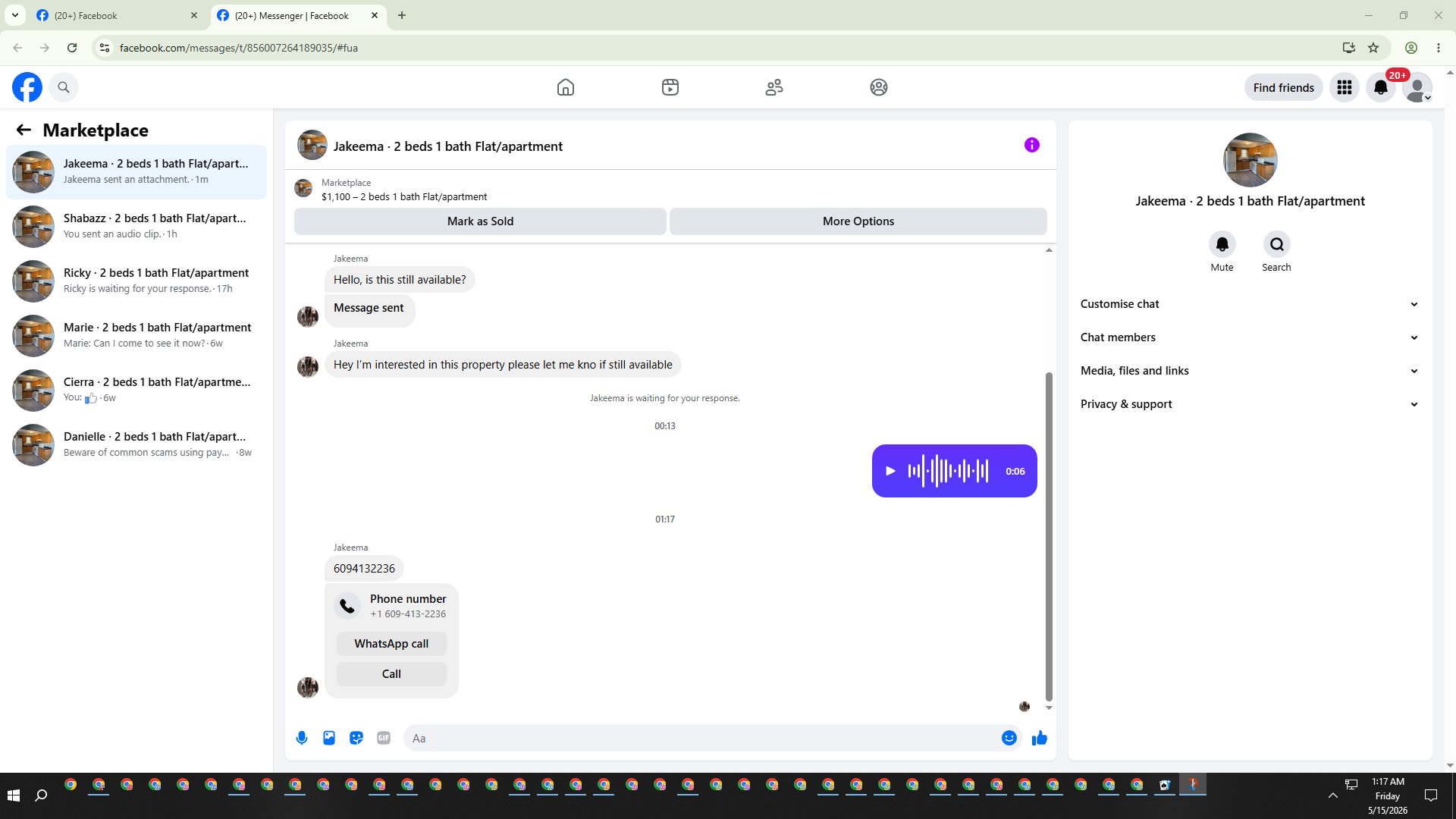This screenshot has height=819, width=1456.
Task: Search in conversation using Search icon
Action: pos(1277,244)
